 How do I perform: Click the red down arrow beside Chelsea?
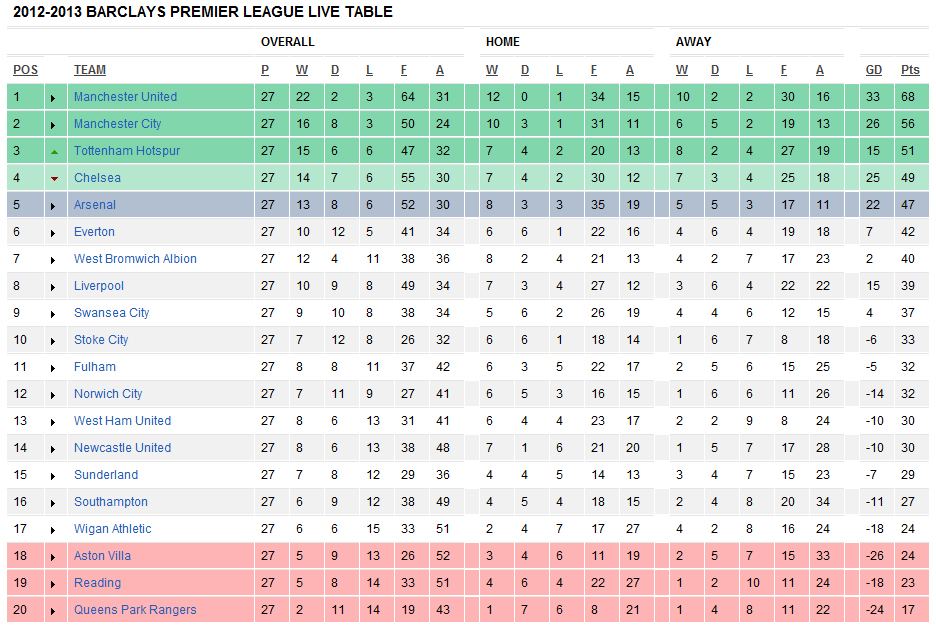click(54, 178)
